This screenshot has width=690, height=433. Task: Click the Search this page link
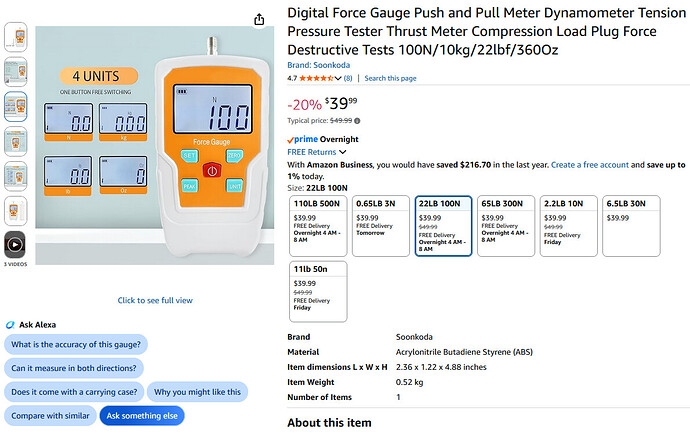(390, 78)
